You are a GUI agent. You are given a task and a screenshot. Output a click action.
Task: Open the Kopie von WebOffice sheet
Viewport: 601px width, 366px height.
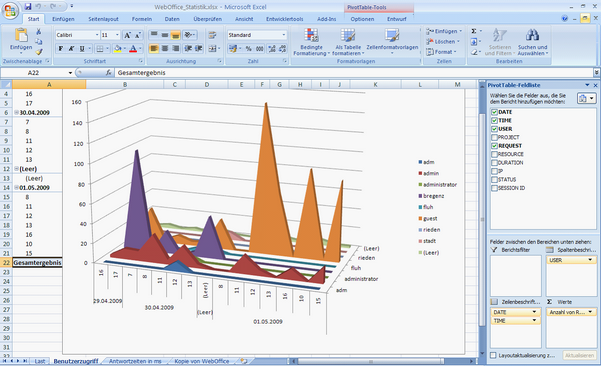[202, 361]
